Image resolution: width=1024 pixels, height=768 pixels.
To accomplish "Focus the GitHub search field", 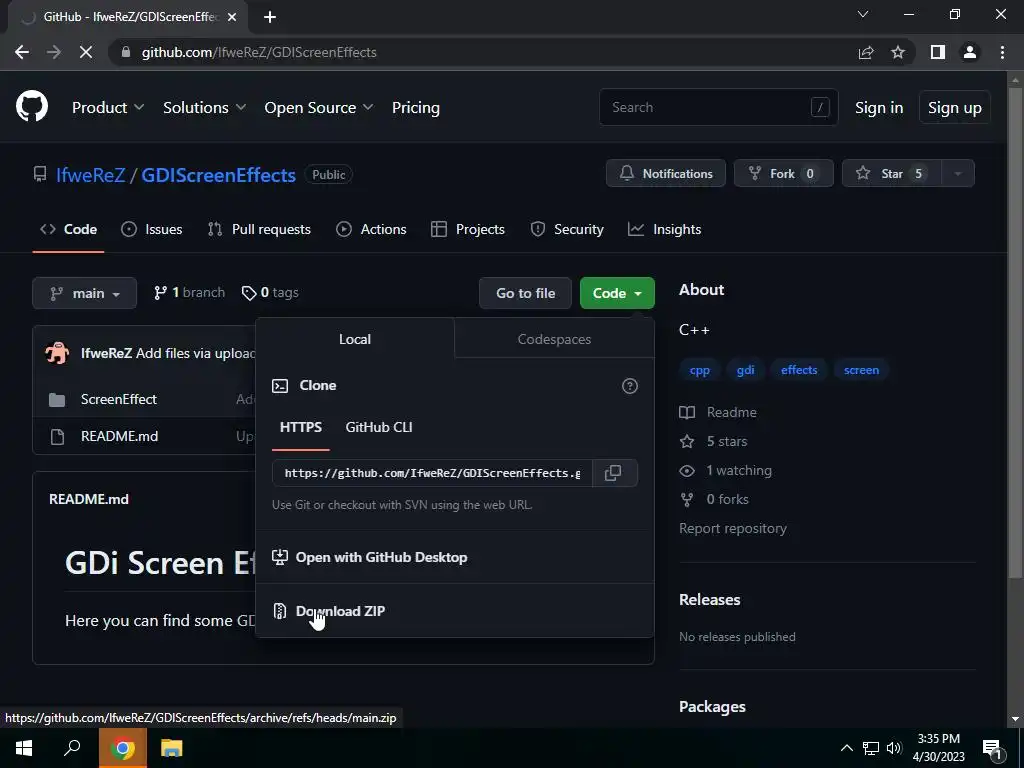I will tap(718, 107).
